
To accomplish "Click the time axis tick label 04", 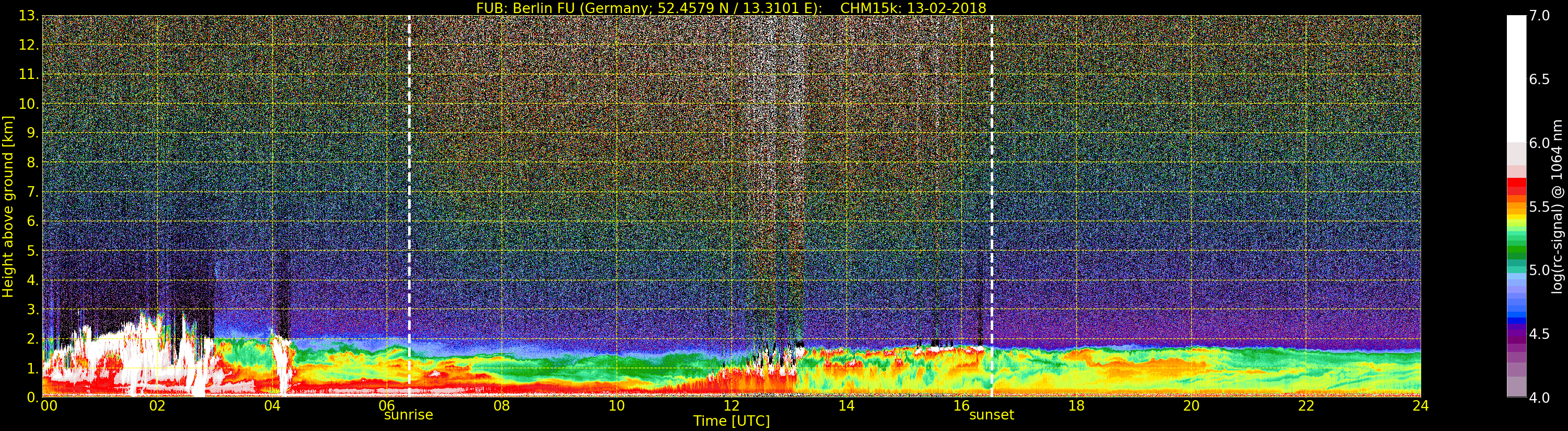I will pyautogui.click(x=272, y=405).
